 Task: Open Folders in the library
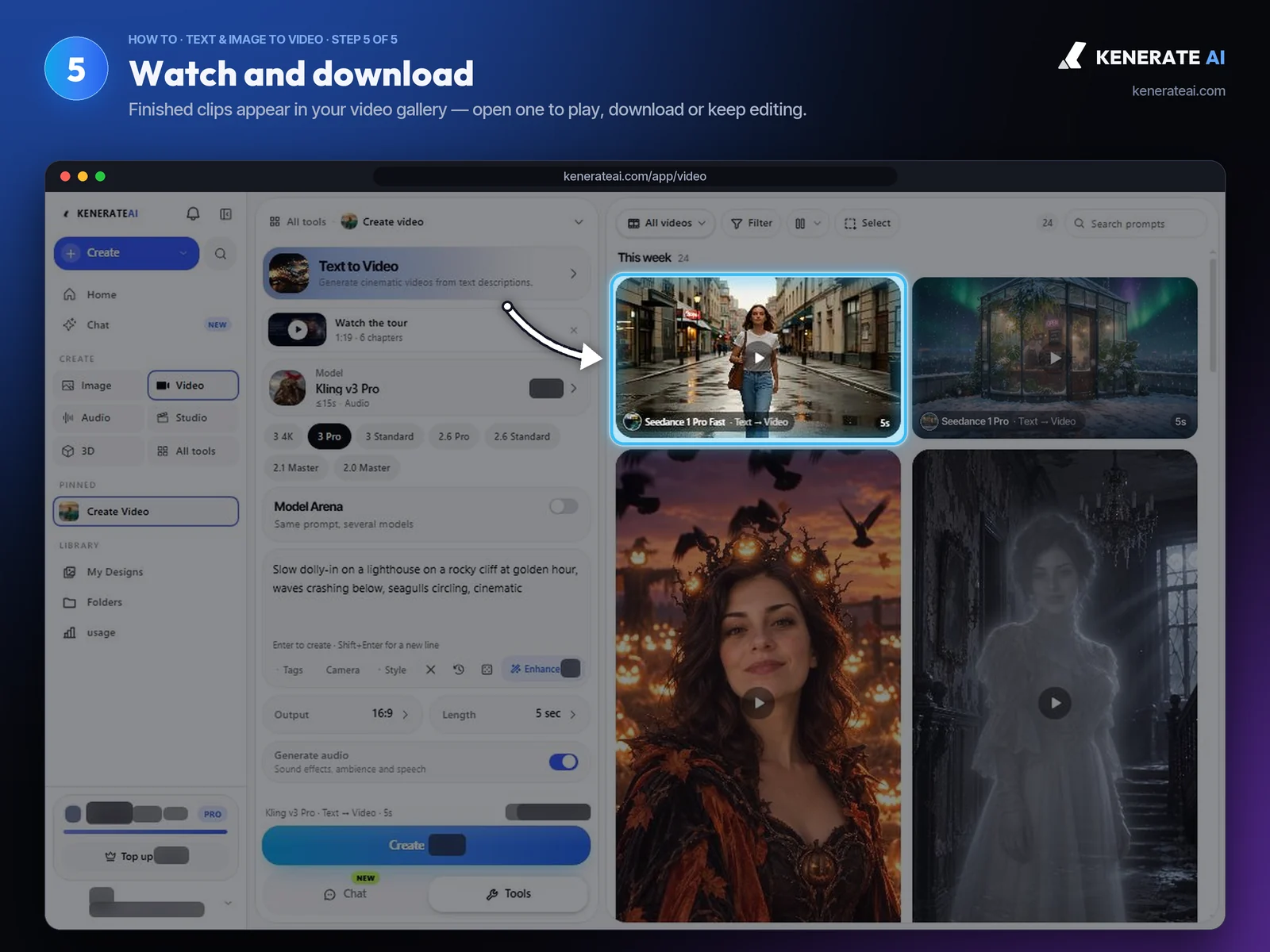147,602
